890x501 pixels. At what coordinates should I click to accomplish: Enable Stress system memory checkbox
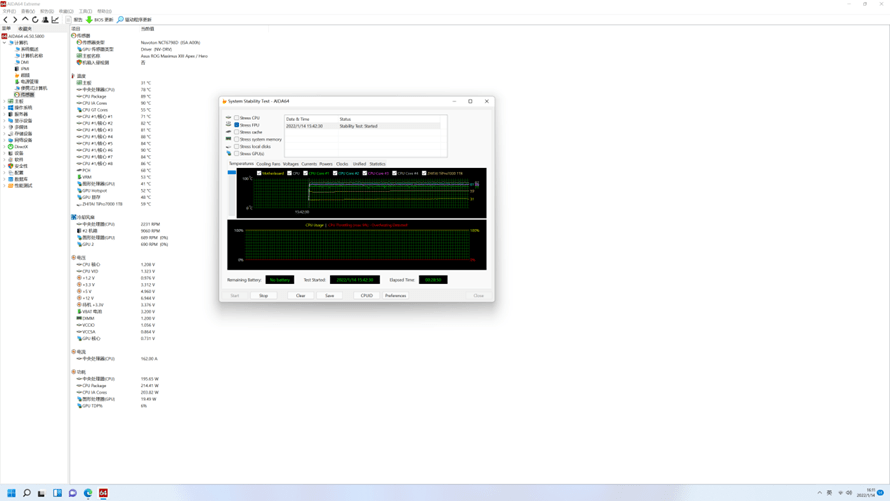[x=237, y=139]
